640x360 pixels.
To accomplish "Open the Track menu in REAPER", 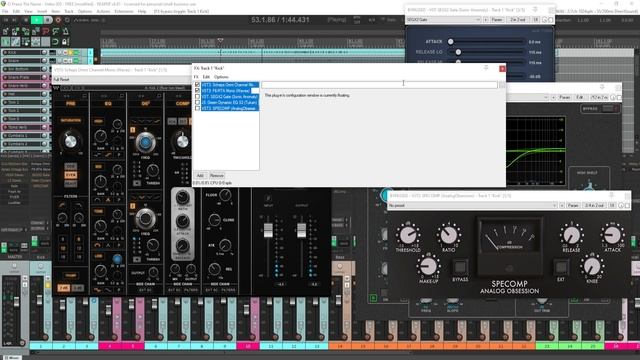I will (x=69, y=11).
